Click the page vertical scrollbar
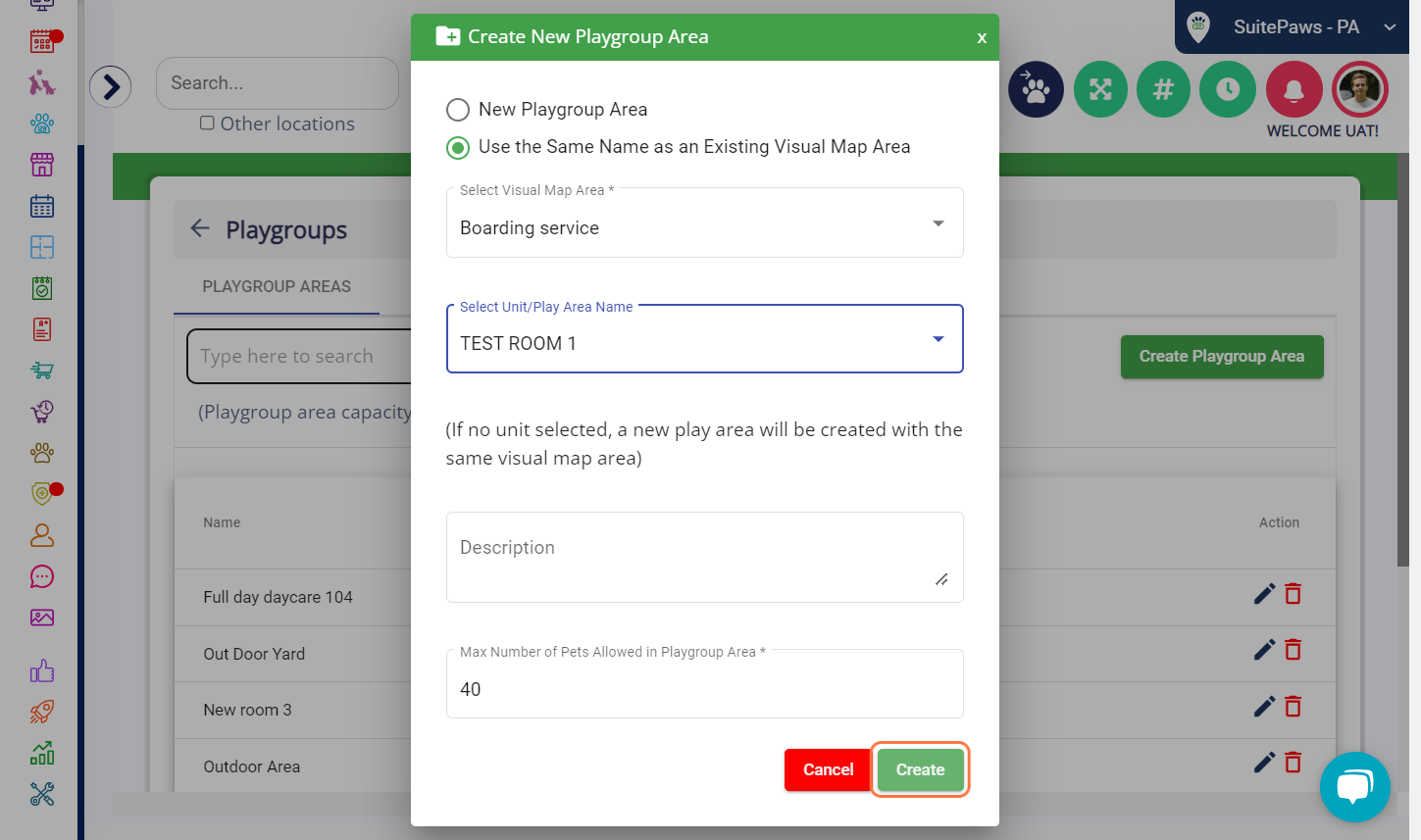1421x840 pixels. tap(1403, 359)
